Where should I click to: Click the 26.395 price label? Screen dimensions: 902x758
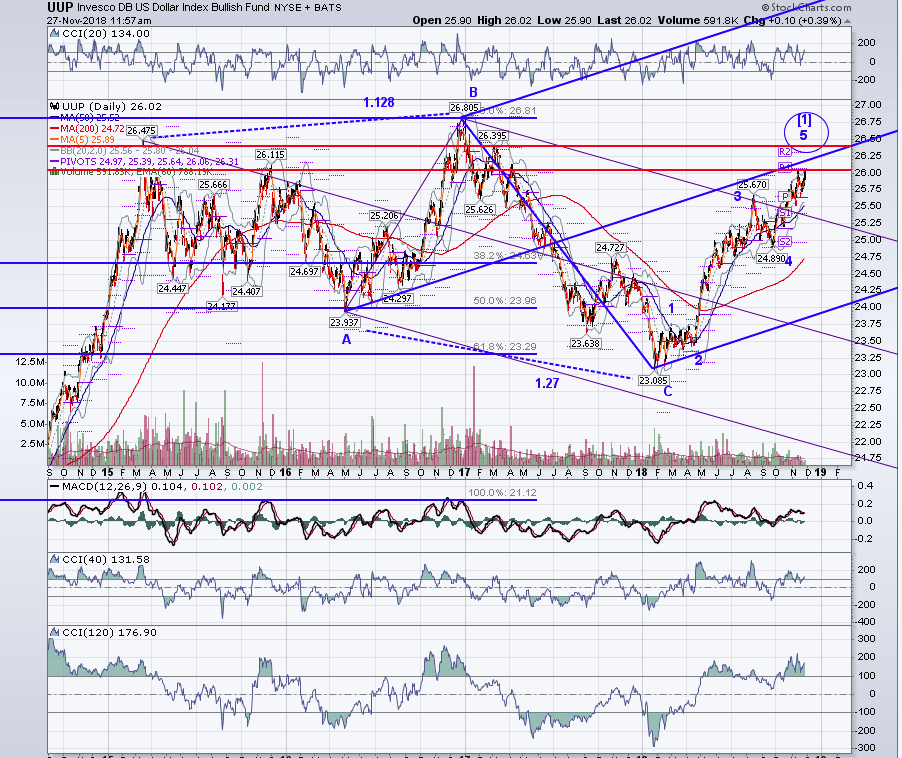(492, 136)
